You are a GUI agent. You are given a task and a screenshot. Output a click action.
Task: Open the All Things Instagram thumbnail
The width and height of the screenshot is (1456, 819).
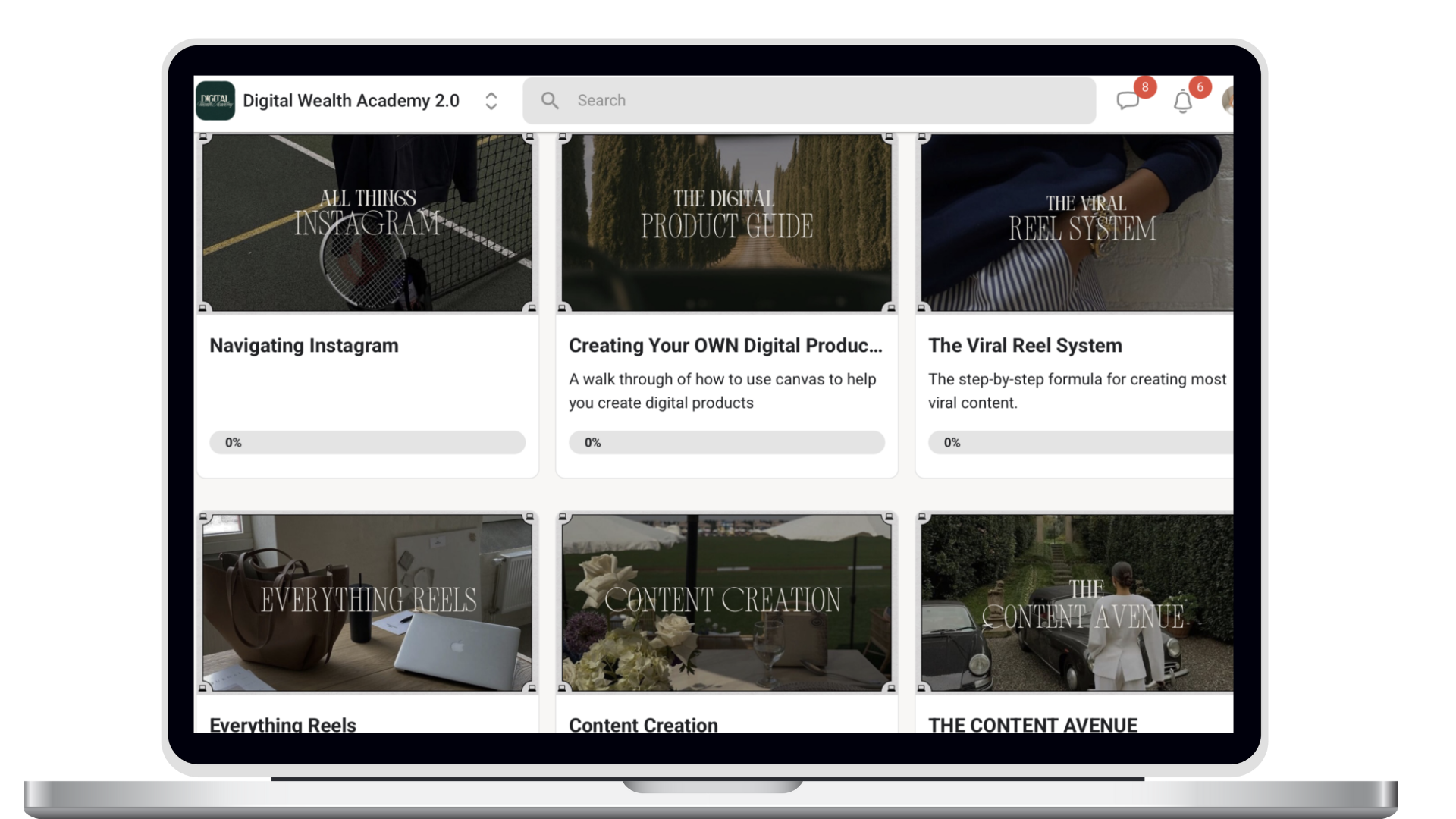point(367,223)
